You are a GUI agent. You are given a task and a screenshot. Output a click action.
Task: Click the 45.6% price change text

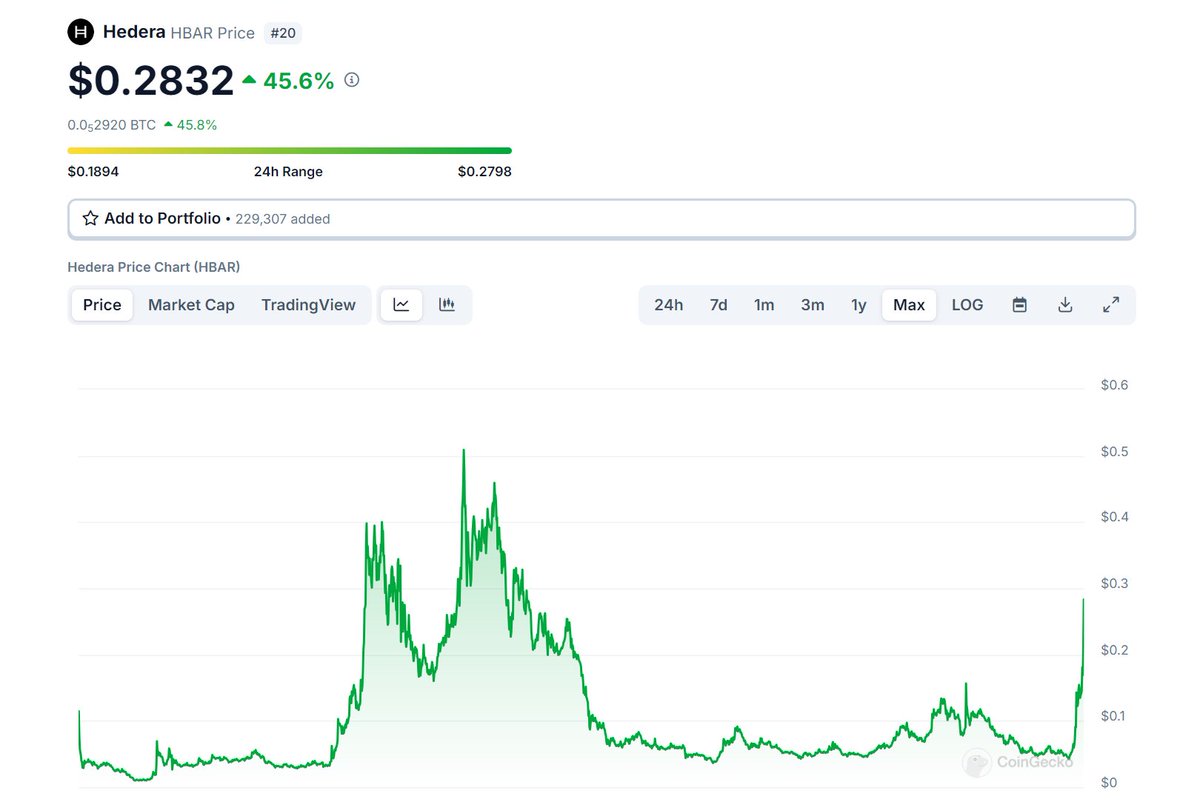pyautogui.click(x=298, y=81)
